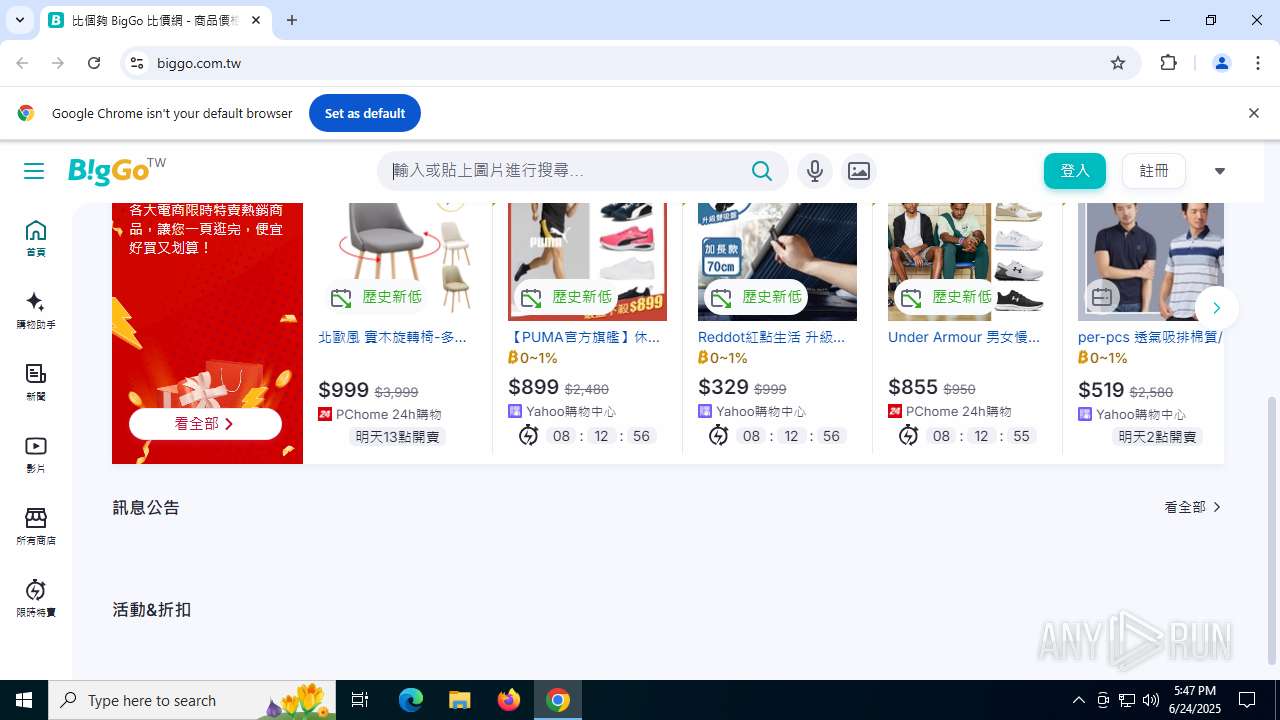Click Yahoo購物中心 under $329 Reddot
The height and width of the screenshot is (720, 1280).
pyautogui.click(x=752, y=411)
